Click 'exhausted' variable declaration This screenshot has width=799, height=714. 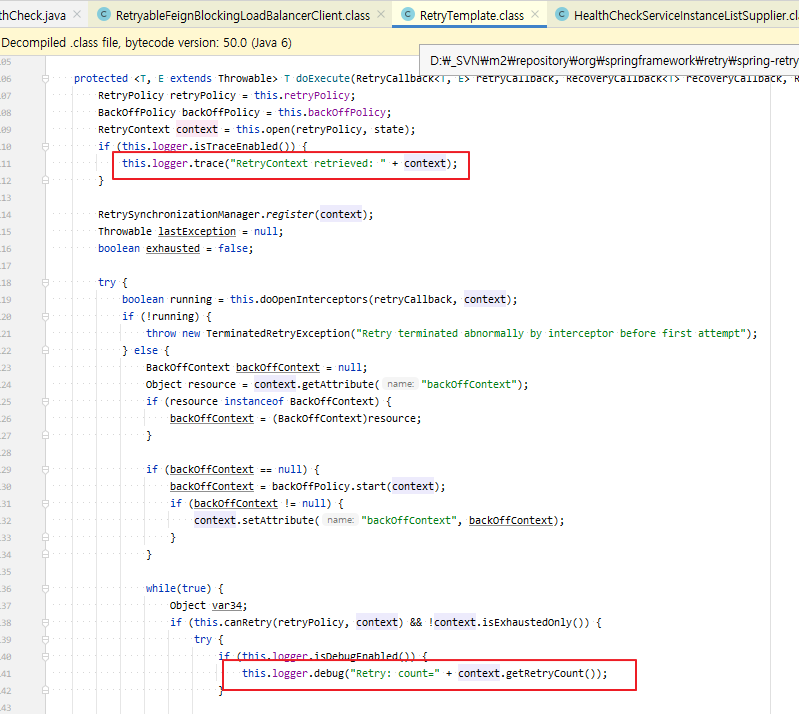tap(173, 248)
